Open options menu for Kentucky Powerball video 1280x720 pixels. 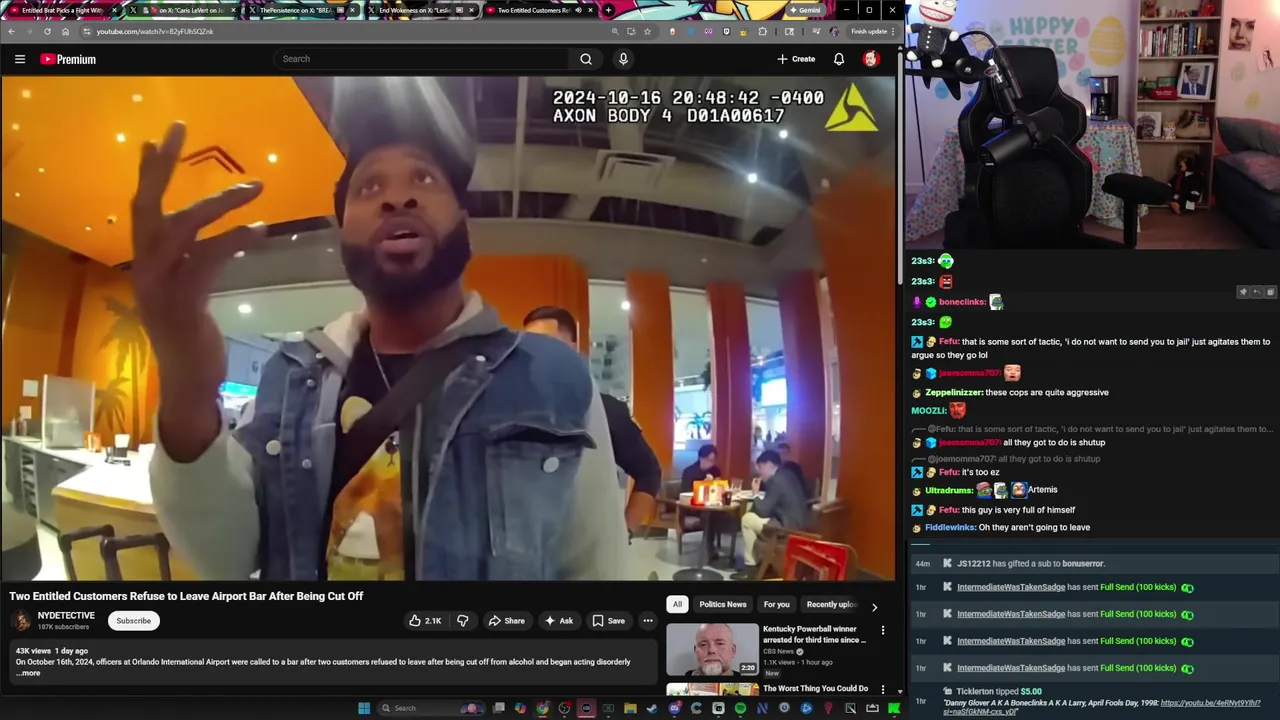click(x=883, y=630)
